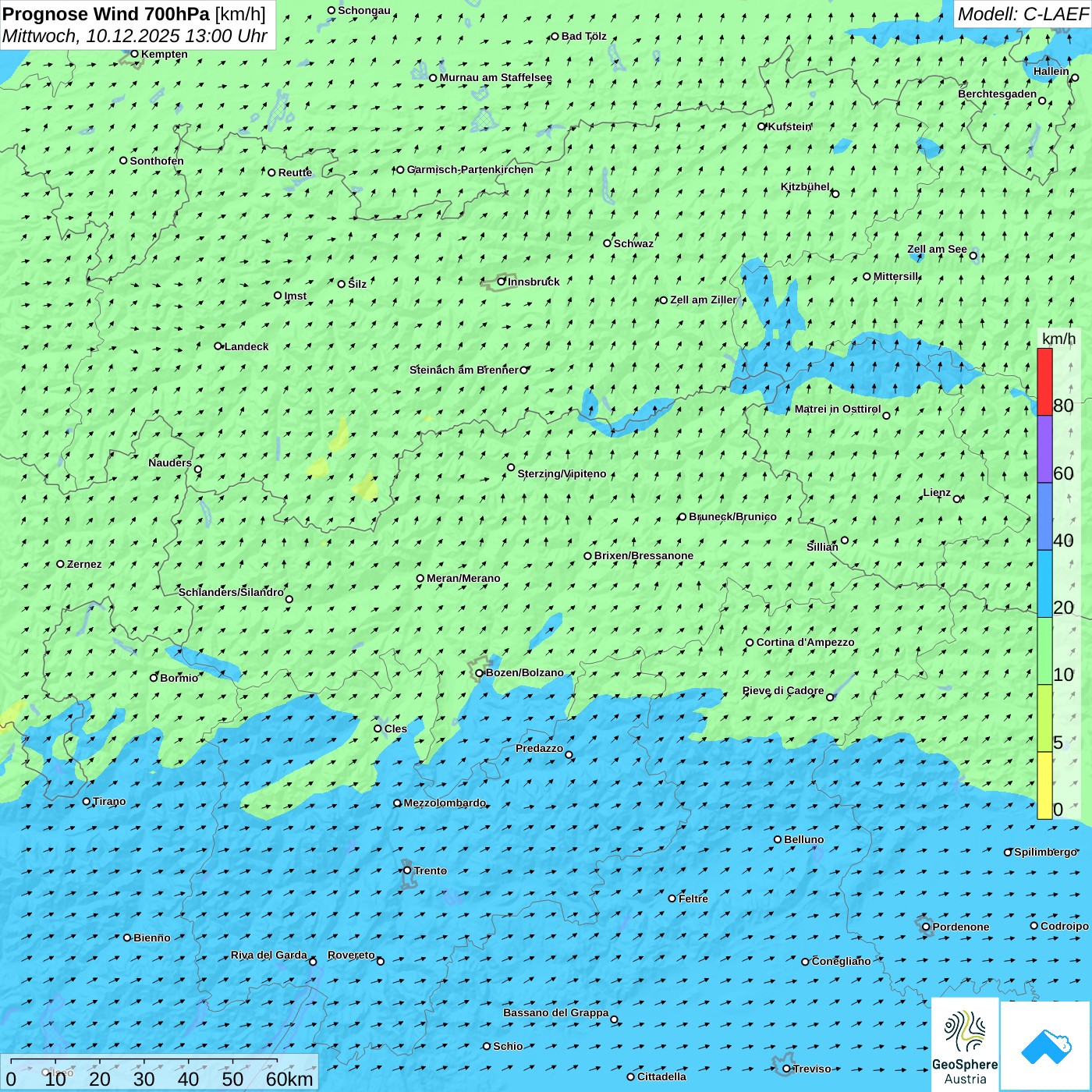Click the Garmisch-Partenkirchen label
Viewport: 1092px width, 1092px height.
pos(470,169)
